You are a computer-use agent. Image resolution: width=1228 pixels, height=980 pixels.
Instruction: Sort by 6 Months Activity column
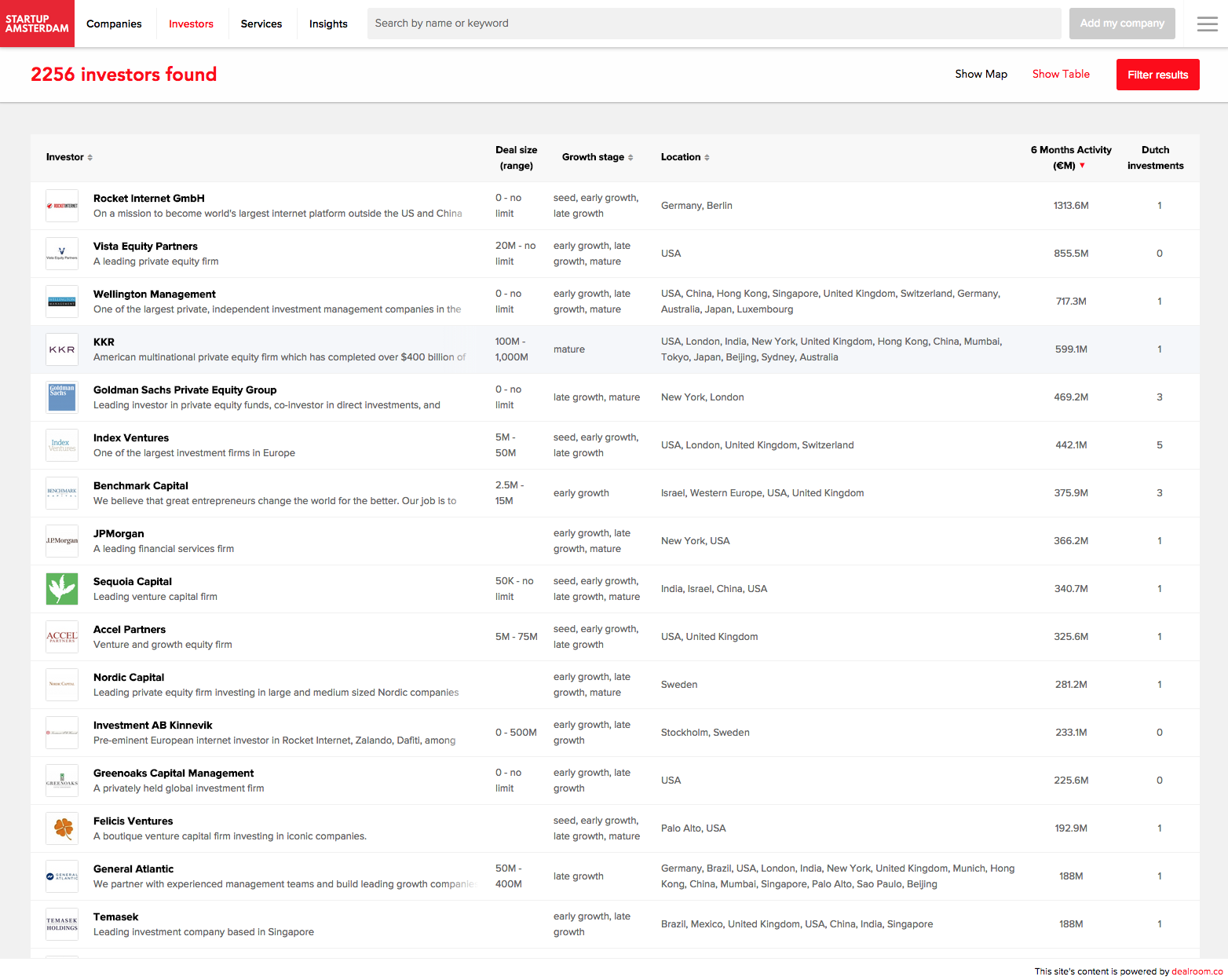click(1070, 158)
